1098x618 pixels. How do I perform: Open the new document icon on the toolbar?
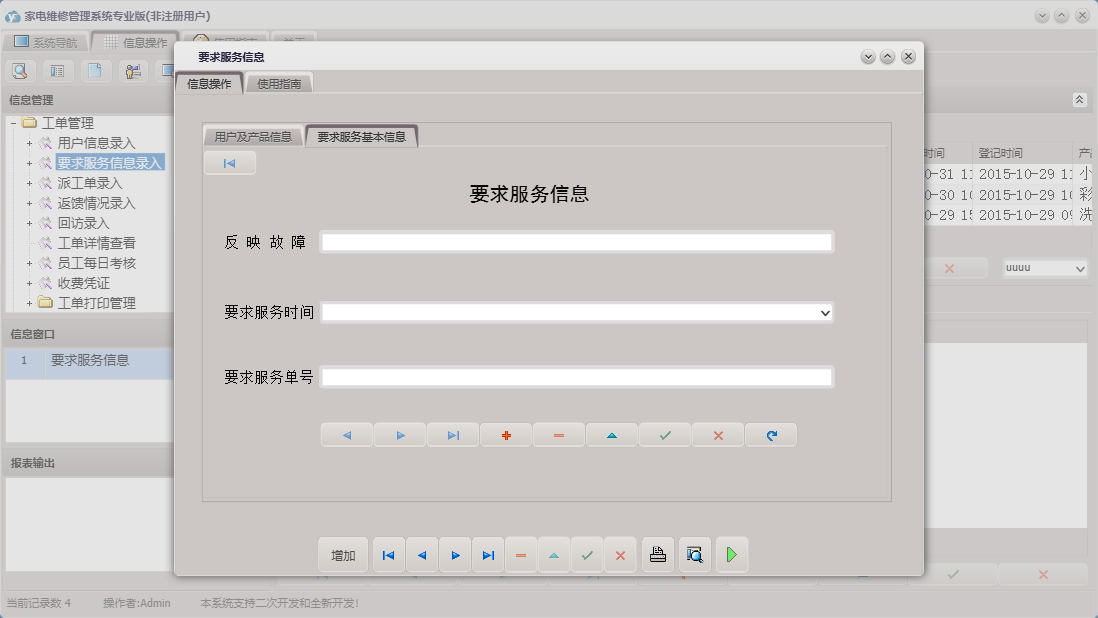coord(94,71)
